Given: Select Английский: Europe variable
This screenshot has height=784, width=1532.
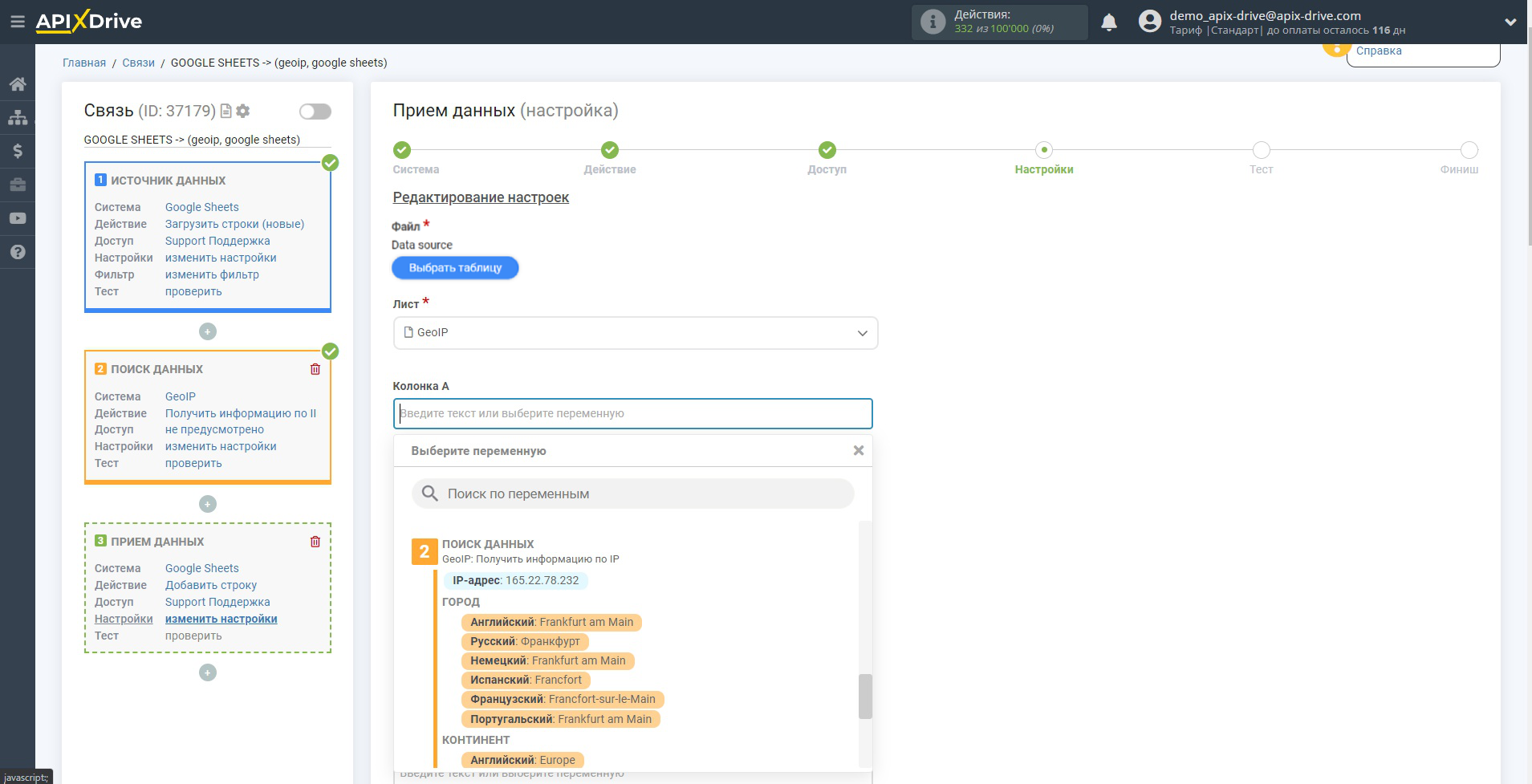Looking at the screenshot, I should pyautogui.click(x=523, y=760).
